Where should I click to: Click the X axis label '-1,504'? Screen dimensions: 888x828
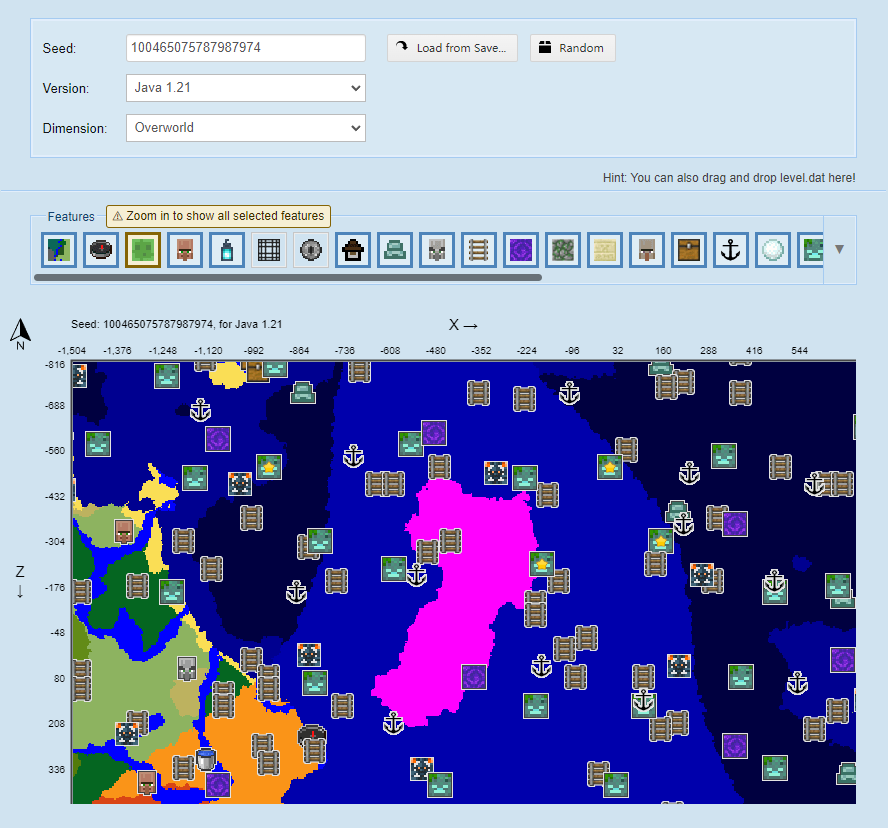72,351
